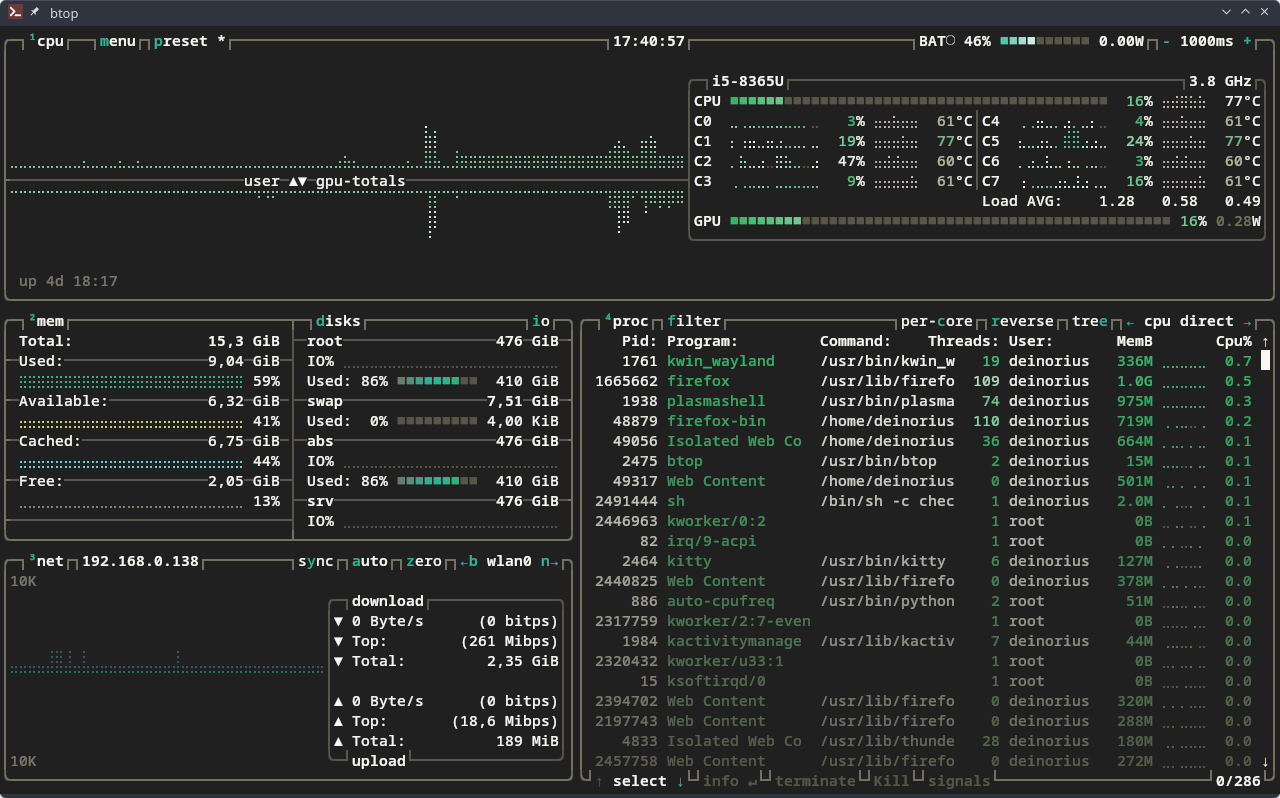This screenshot has height=798, width=1280.
Task: Open the process filter field
Action: [694, 321]
